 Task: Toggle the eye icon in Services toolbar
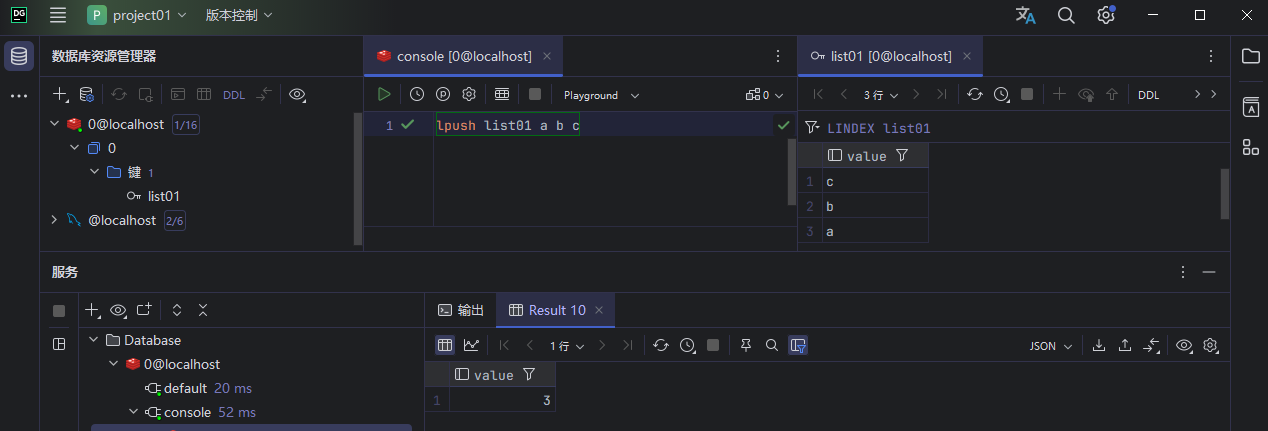[x=119, y=310]
